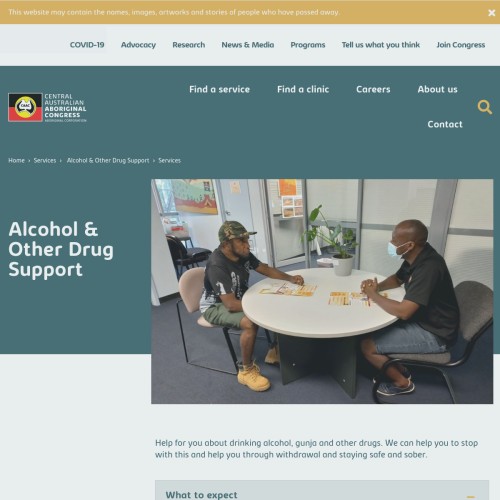The image size is (500, 500).
Task: Go to Home in the breadcrumb
Action: pyautogui.click(x=16, y=160)
